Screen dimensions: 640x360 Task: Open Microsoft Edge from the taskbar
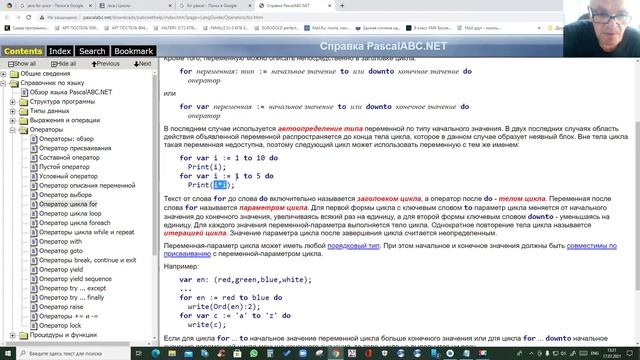(x=156, y=353)
